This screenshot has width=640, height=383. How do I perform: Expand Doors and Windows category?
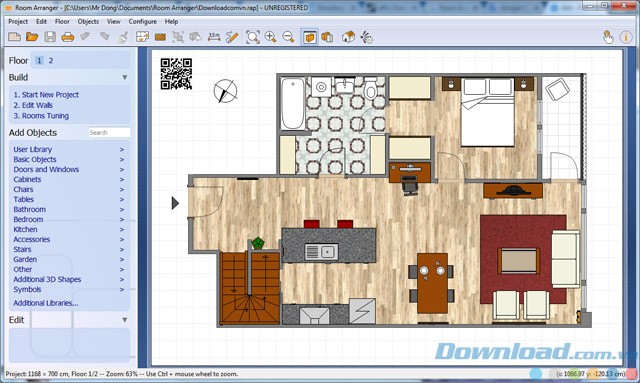coord(69,169)
